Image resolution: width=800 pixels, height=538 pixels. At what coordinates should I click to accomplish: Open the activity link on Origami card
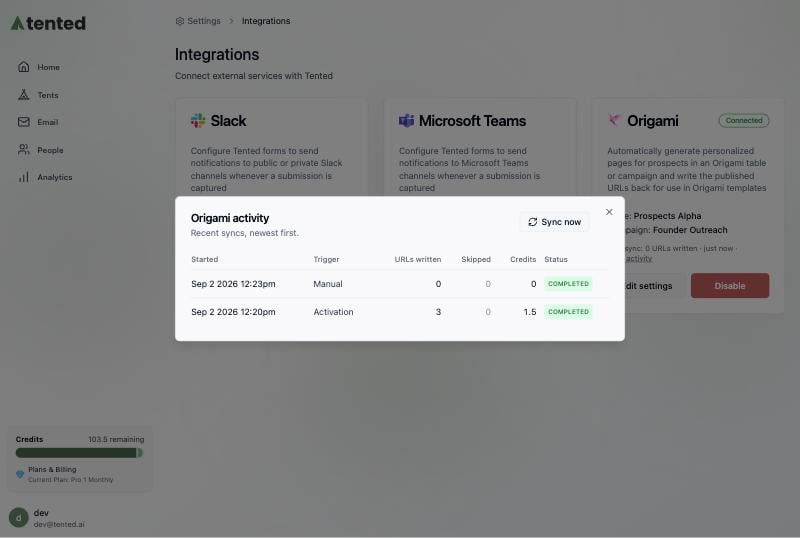coord(639,259)
